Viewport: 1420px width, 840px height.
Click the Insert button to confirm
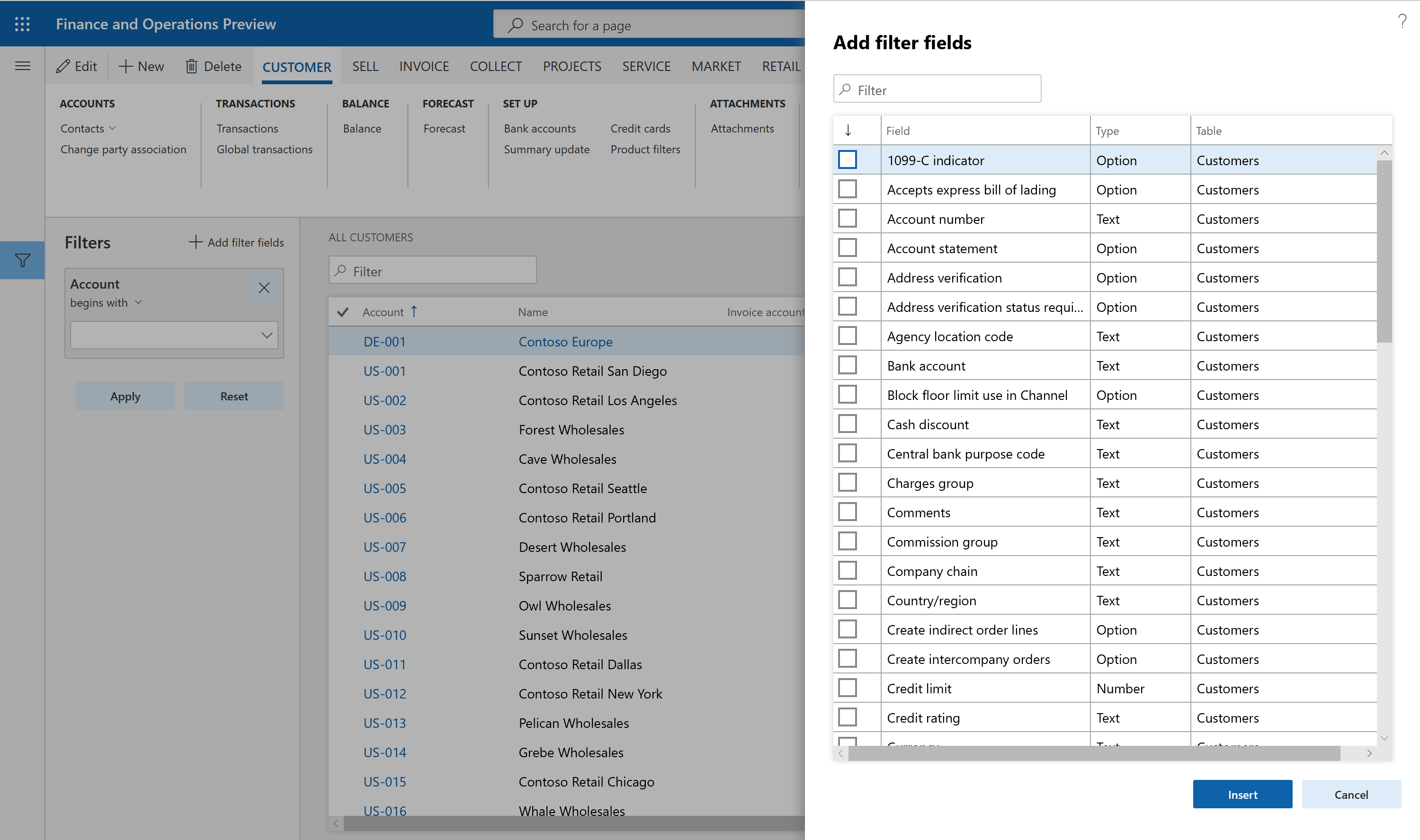(x=1243, y=794)
